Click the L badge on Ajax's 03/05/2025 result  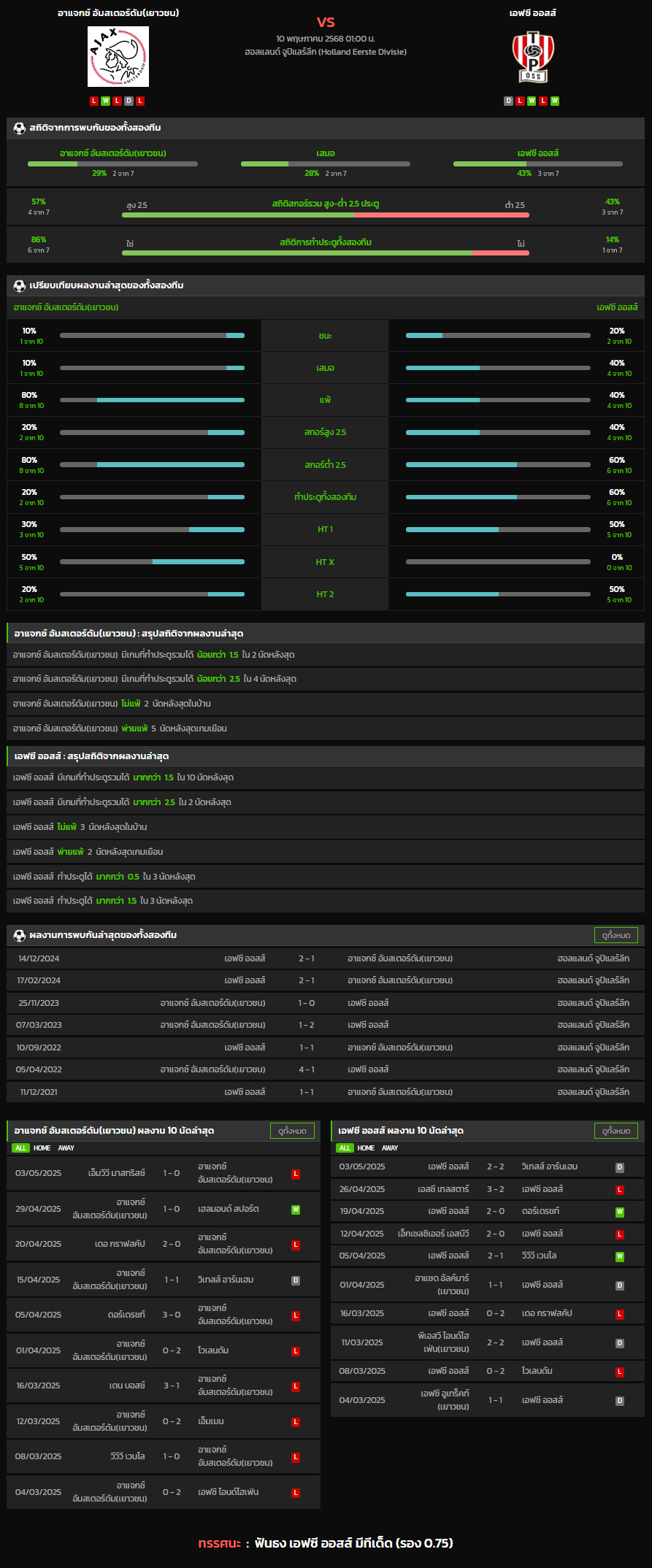pyautogui.click(x=296, y=1174)
